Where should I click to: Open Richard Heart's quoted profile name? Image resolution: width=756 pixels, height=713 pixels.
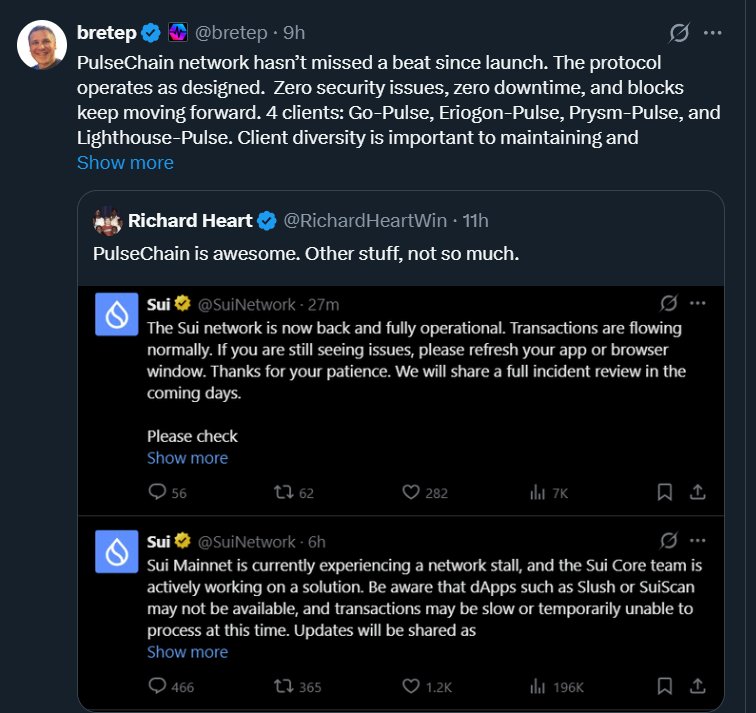pos(191,220)
